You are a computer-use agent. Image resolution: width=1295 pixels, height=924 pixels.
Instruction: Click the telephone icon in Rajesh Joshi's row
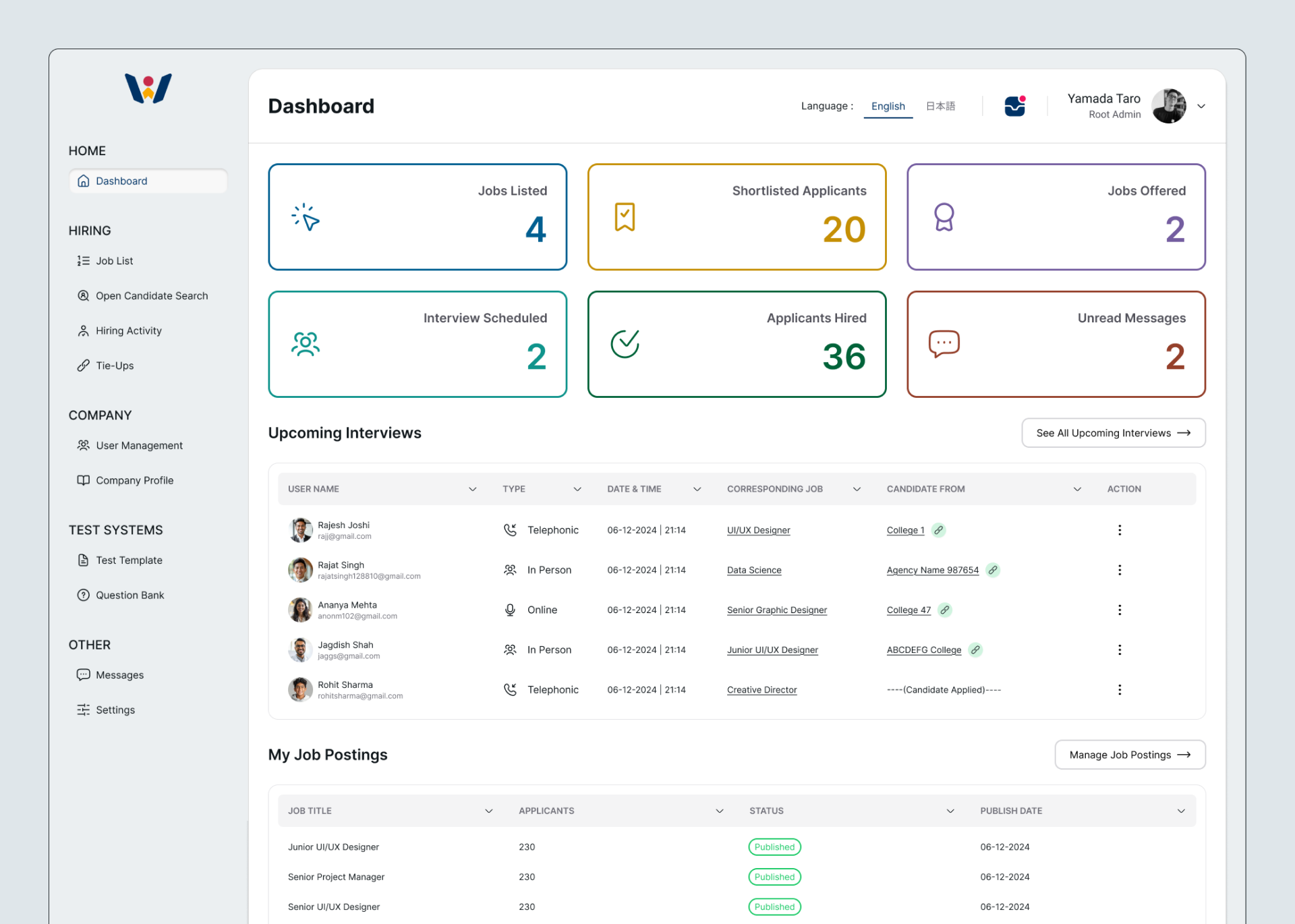tap(511, 530)
